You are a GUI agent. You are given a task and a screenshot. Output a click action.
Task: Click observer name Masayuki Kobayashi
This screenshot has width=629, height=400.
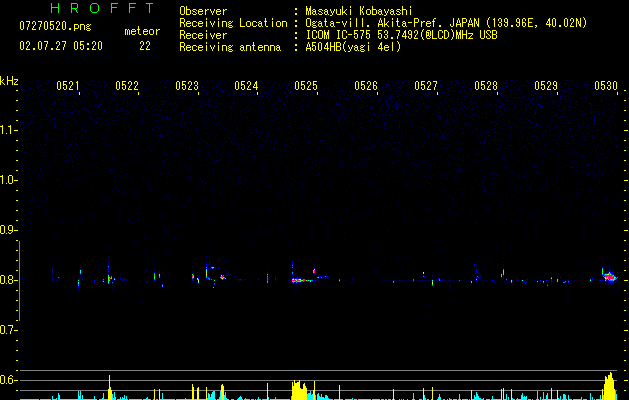(x=359, y=11)
